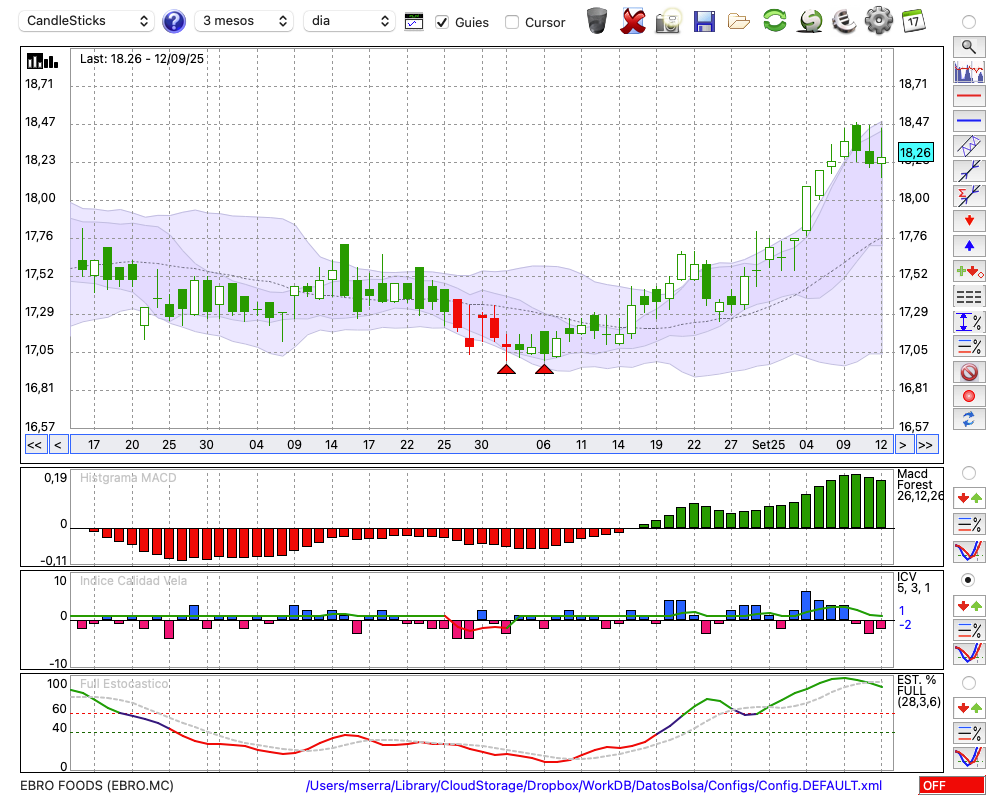Click the Estocastico panel curve crossover icon
1000x800 pixels.
pos(969,757)
